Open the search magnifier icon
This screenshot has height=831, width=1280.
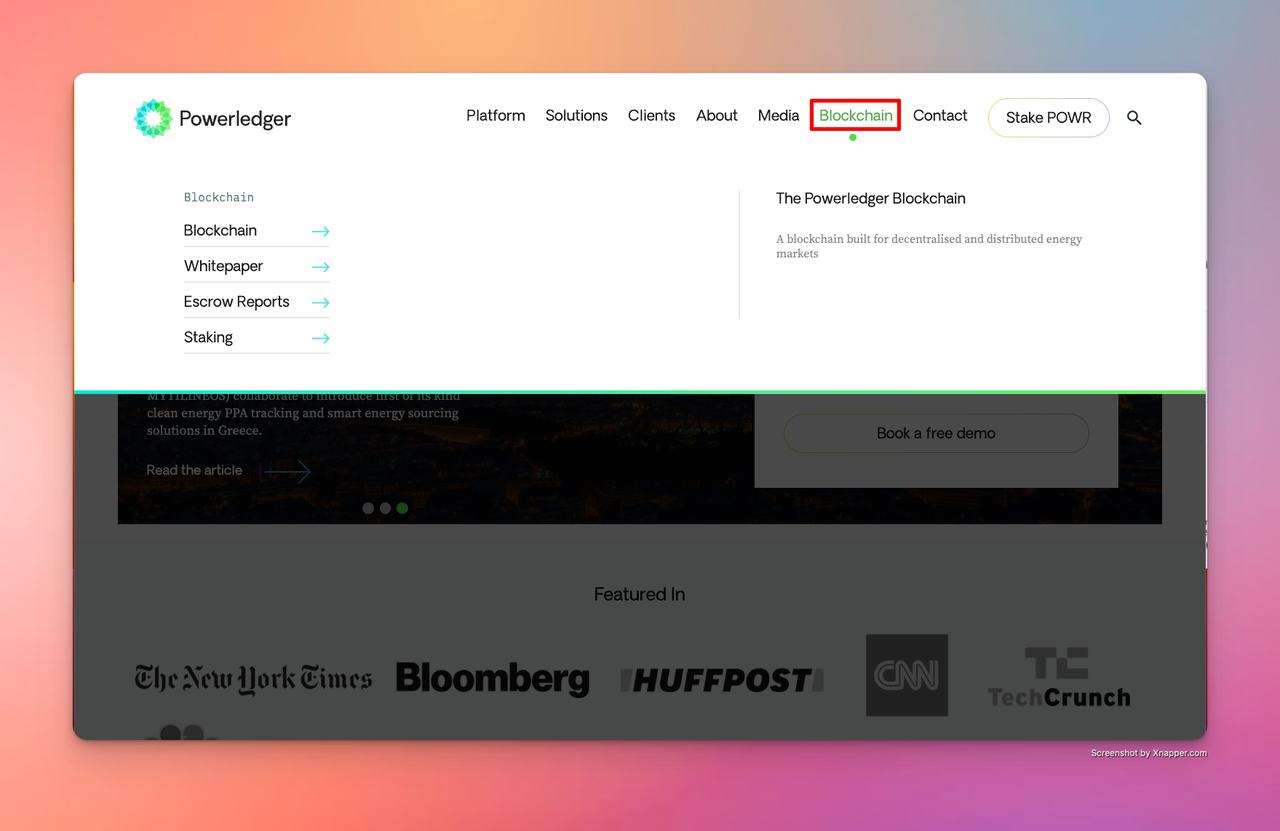[x=1134, y=118]
